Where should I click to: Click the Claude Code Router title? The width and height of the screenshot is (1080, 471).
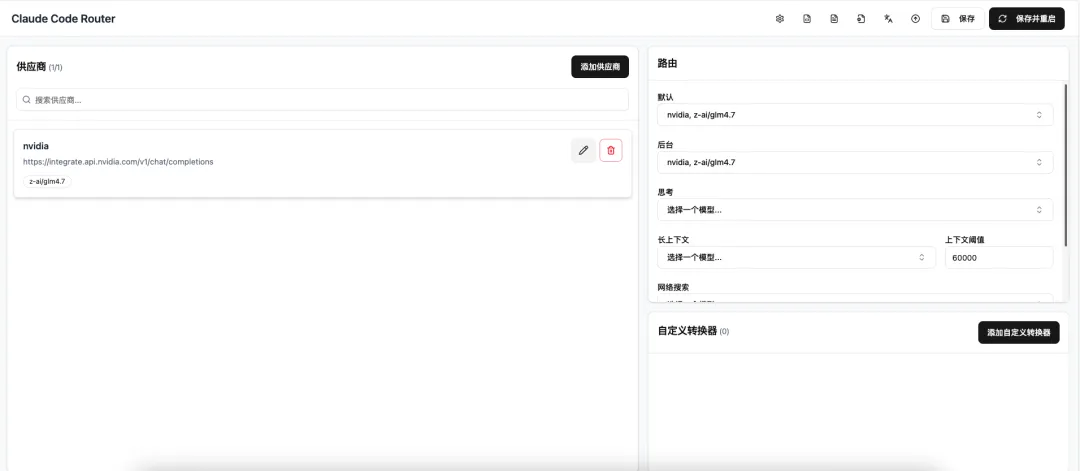(x=63, y=19)
